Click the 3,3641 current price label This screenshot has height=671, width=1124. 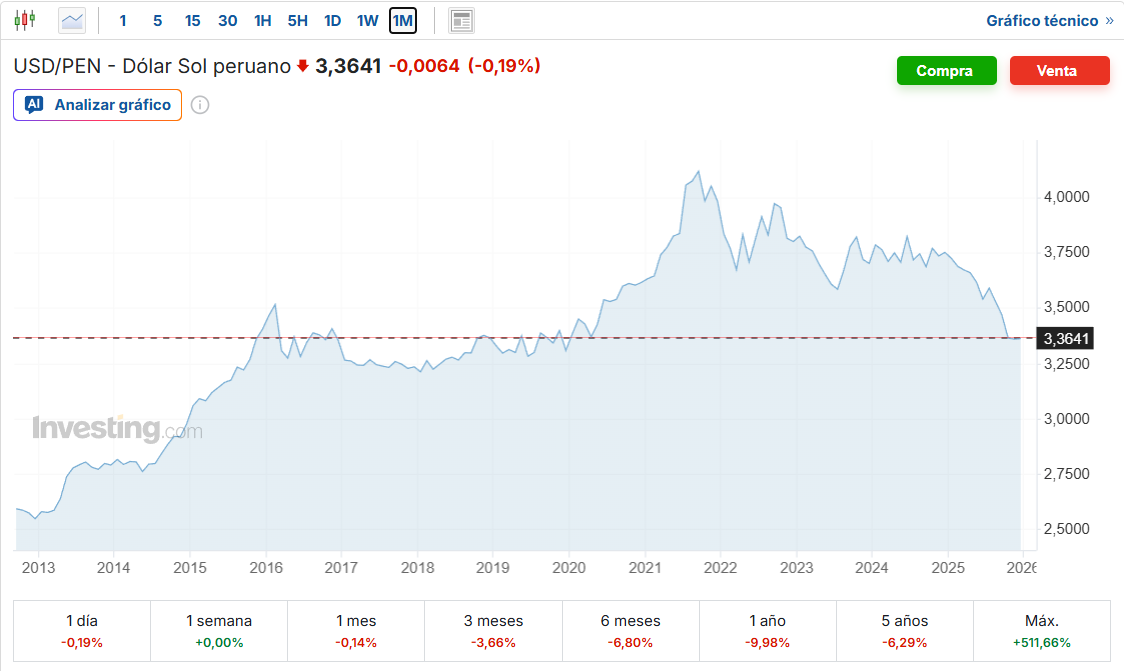coord(1065,338)
